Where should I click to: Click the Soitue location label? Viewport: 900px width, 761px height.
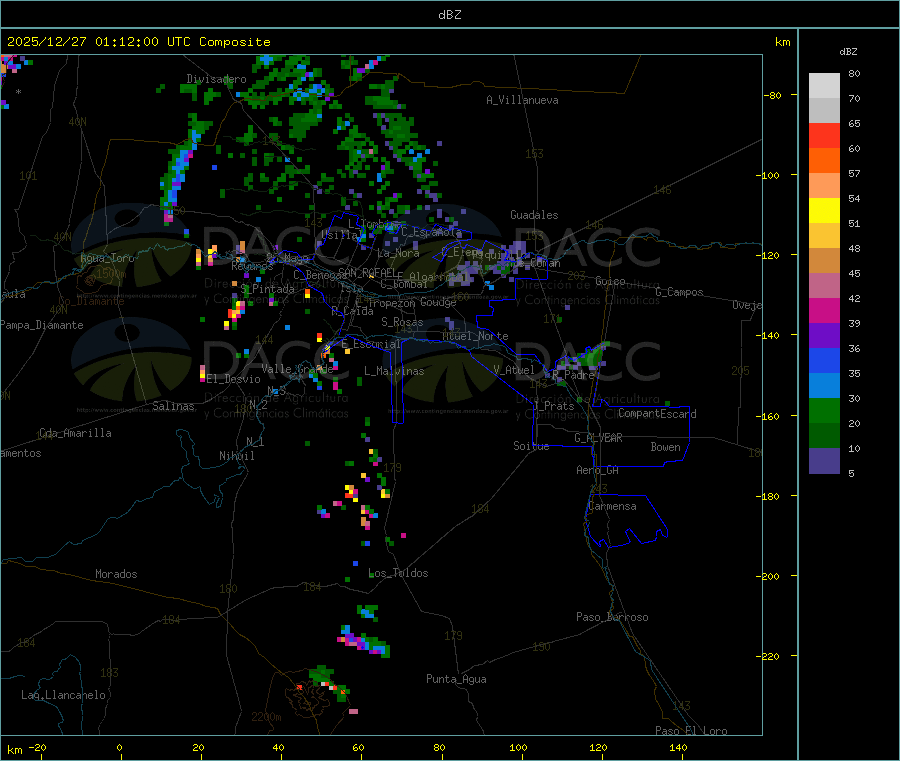(x=531, y=446)
